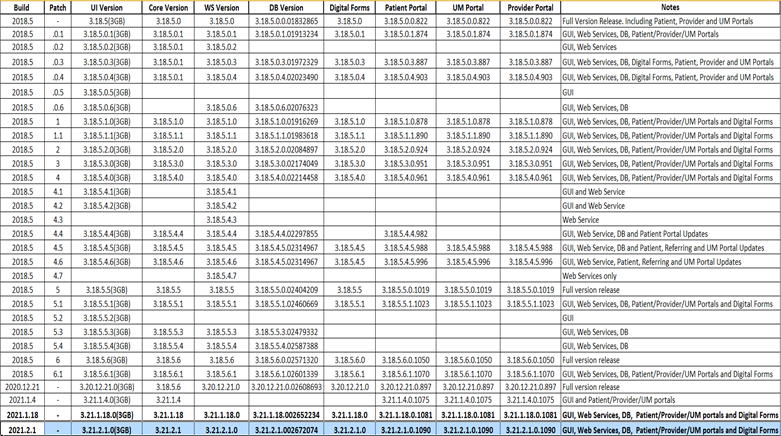
Task: Click the 2021.2.1 build cell
Action: [x=21, y=428]
